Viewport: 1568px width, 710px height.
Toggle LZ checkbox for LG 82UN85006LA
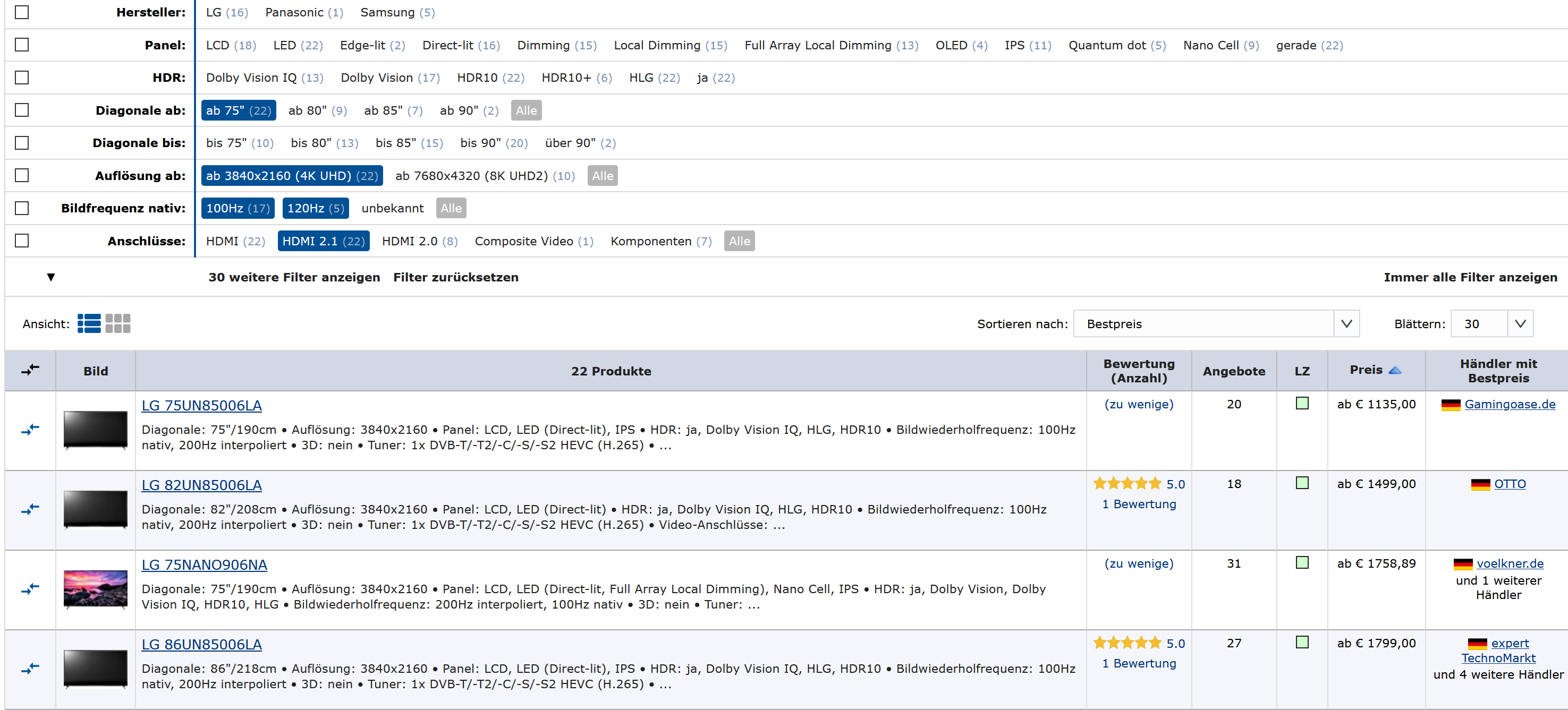click(x=1302, y=483)
